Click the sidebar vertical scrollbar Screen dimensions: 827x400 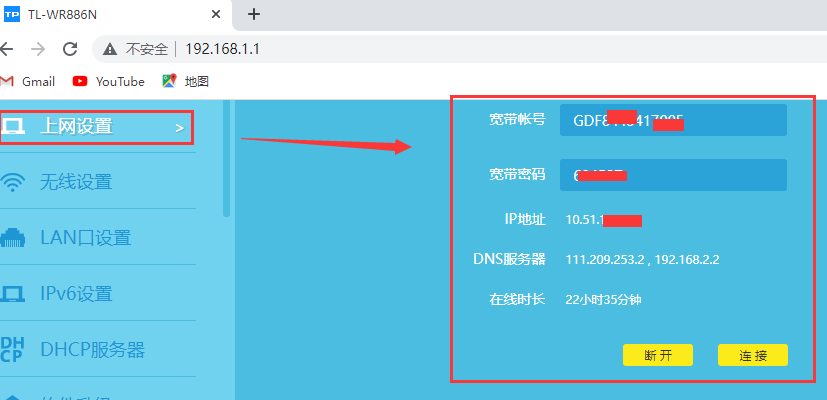[x=226, y=158]
